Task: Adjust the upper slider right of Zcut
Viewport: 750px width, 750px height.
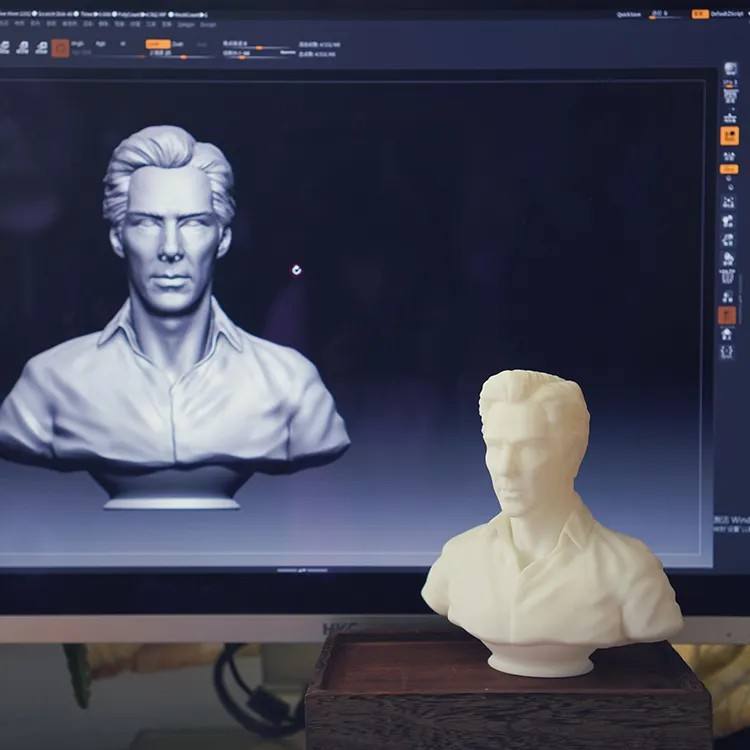Action: tap(258, 45)
